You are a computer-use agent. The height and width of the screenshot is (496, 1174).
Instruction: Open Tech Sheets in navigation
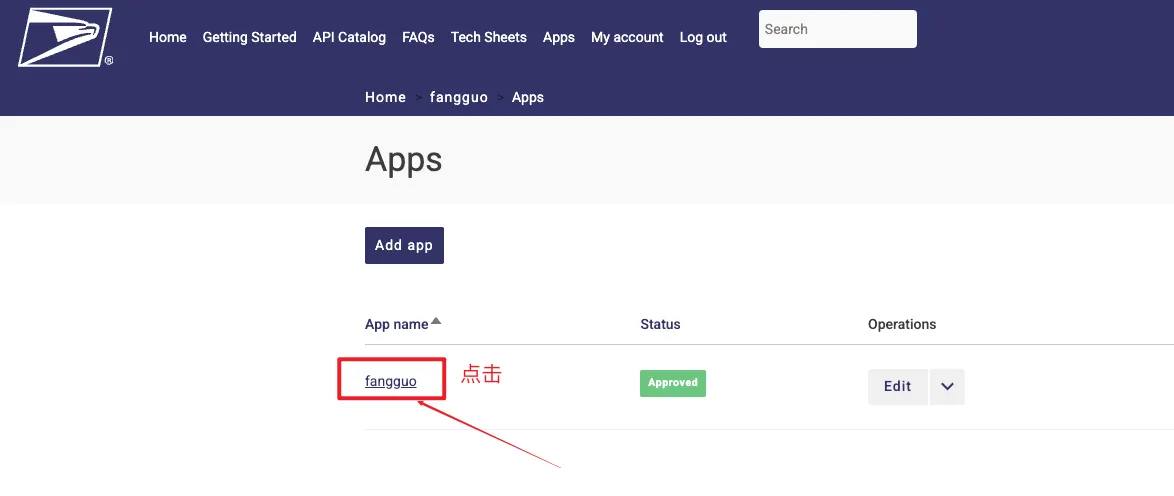tap(488, 37)
